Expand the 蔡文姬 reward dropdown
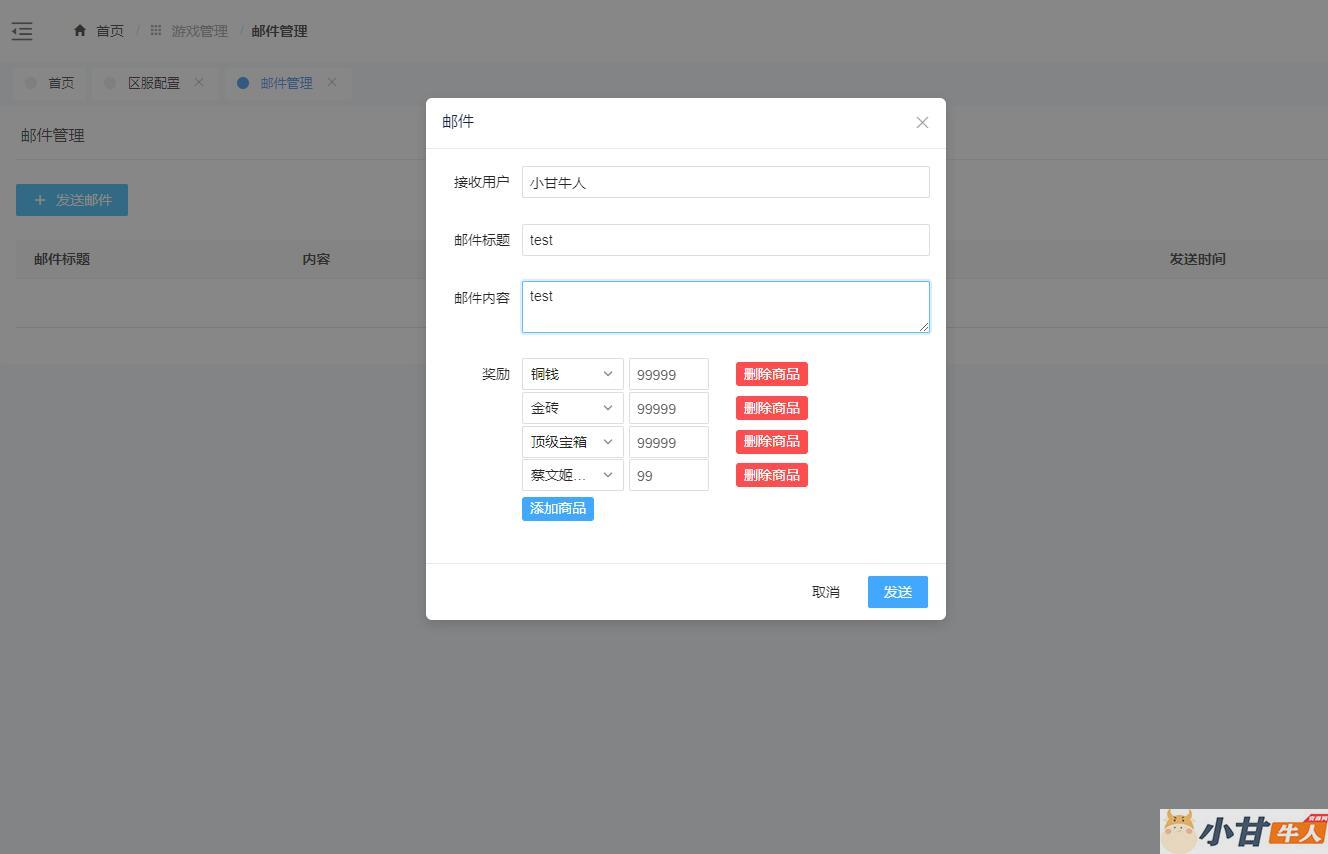Image resolution: width=1328 pixels, height=854 pixels. pyautogui.click(x=572, y=475)
